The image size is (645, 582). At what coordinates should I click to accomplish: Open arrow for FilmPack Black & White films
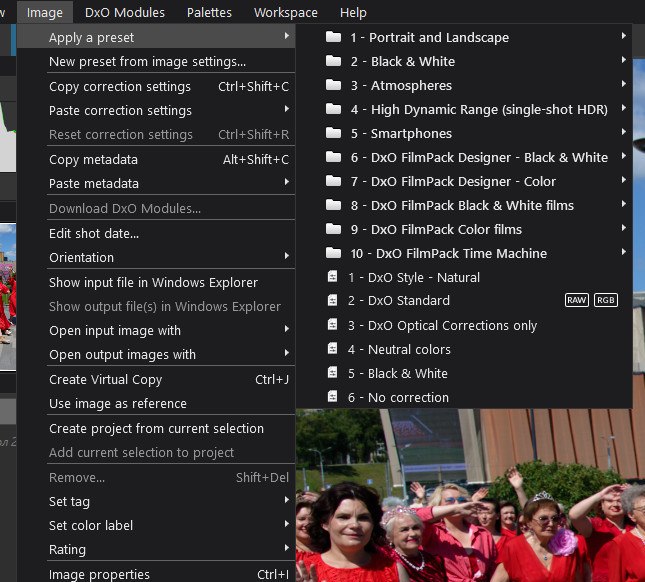tap(624, 204)
